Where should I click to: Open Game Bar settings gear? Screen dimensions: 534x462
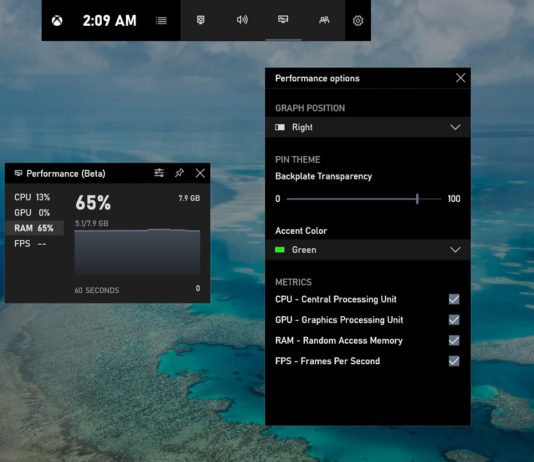click(x=358, y=21)
